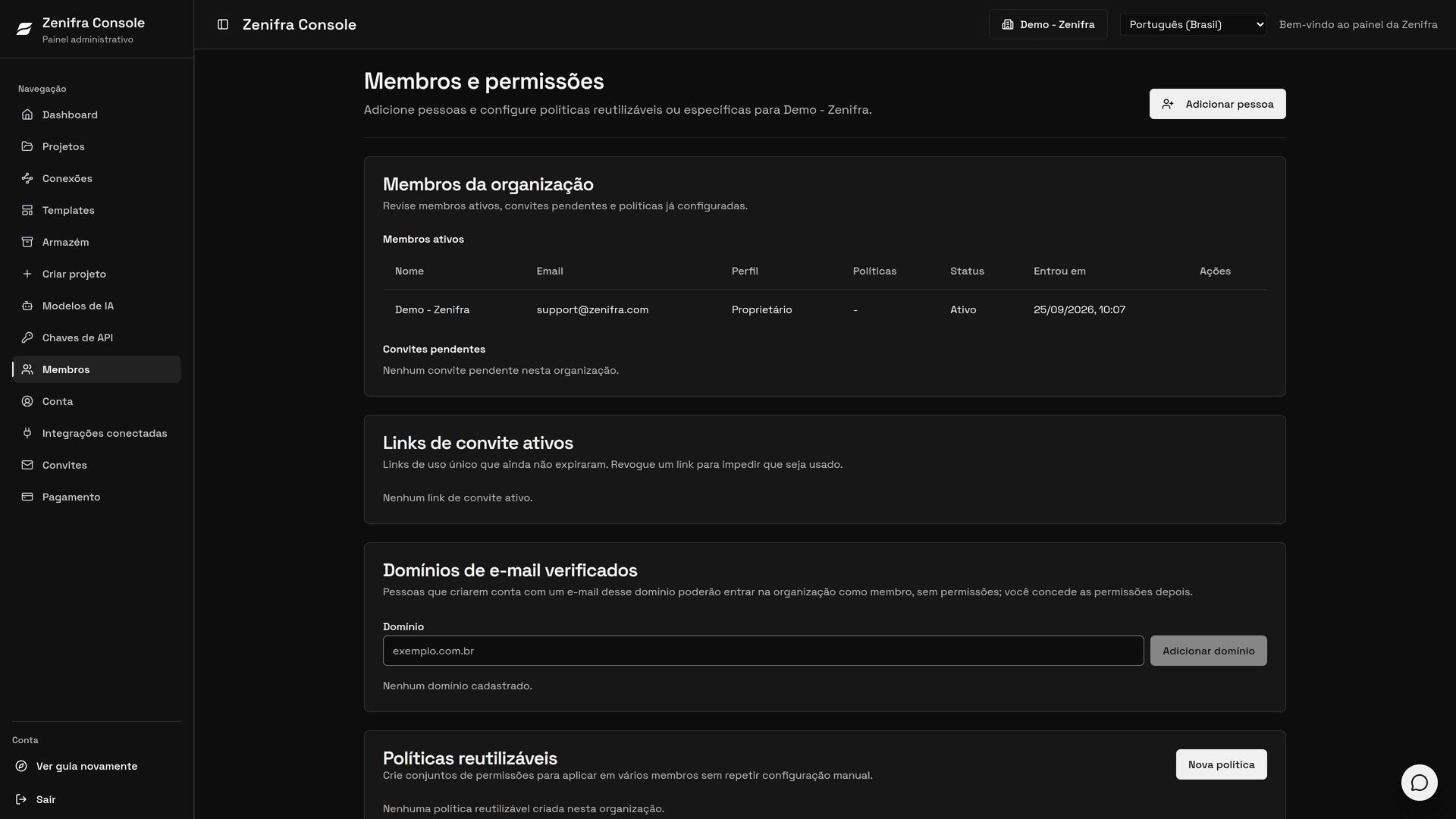Open Convites page in the sidebar

point(96,465)
